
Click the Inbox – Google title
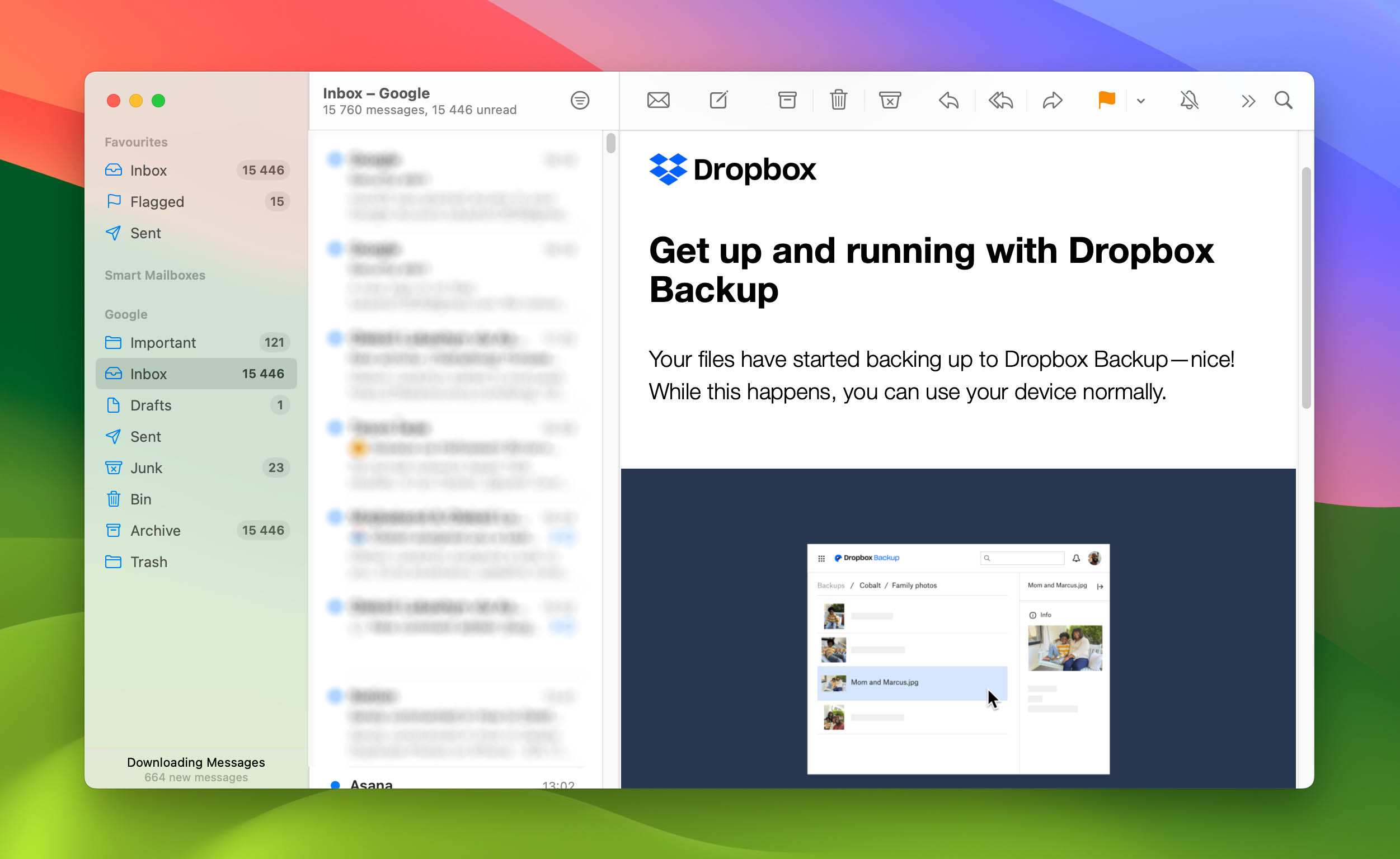(x=376, y=93)
